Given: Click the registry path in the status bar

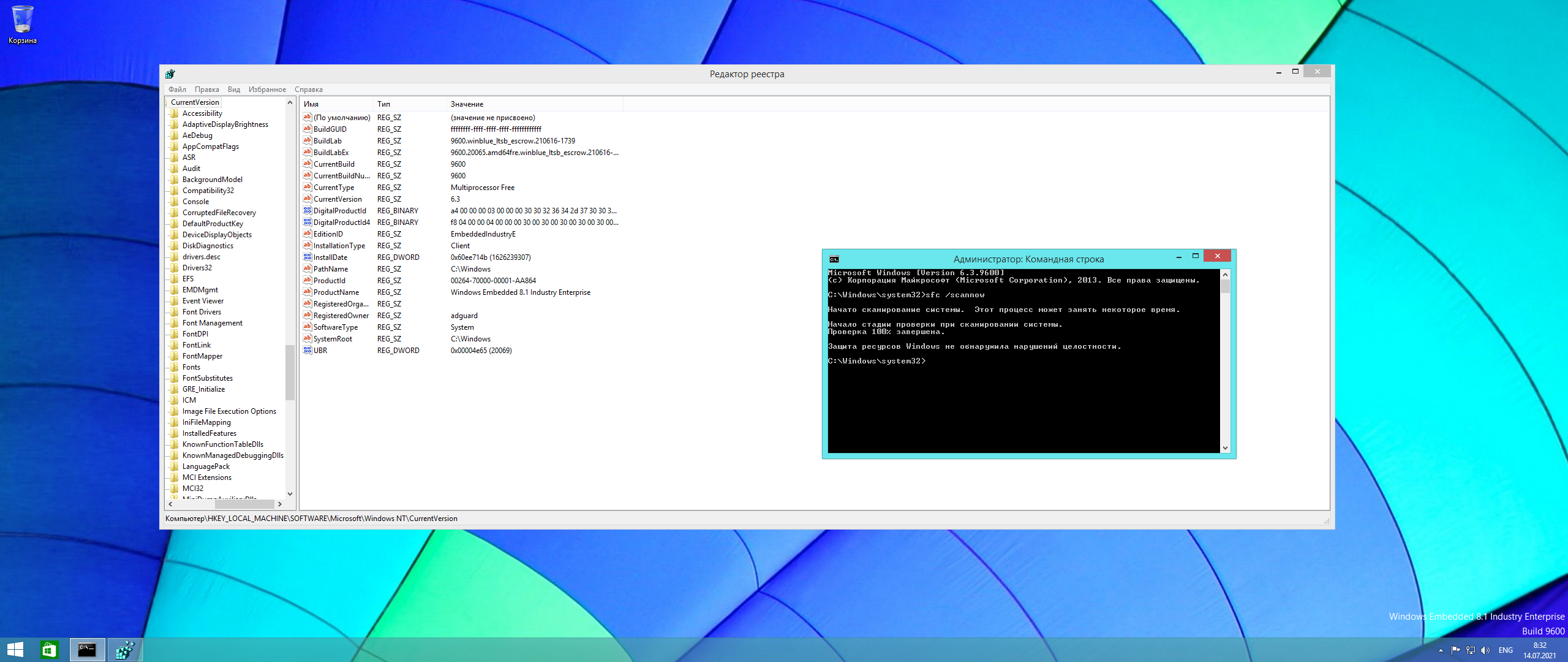Looking at the screenshot, I should click(x=311, y=519).
